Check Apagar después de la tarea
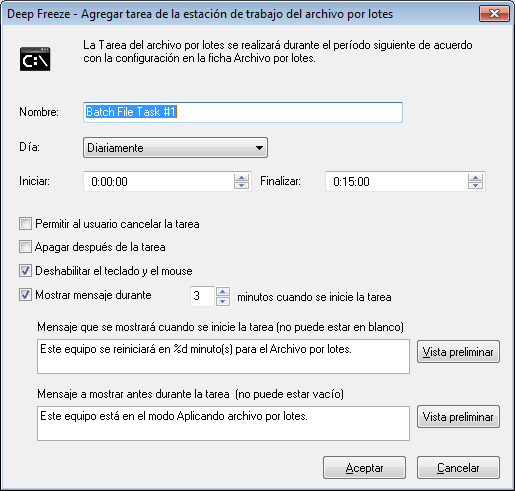The height and width of the screenshot is (491, 515). click(25, 247)
